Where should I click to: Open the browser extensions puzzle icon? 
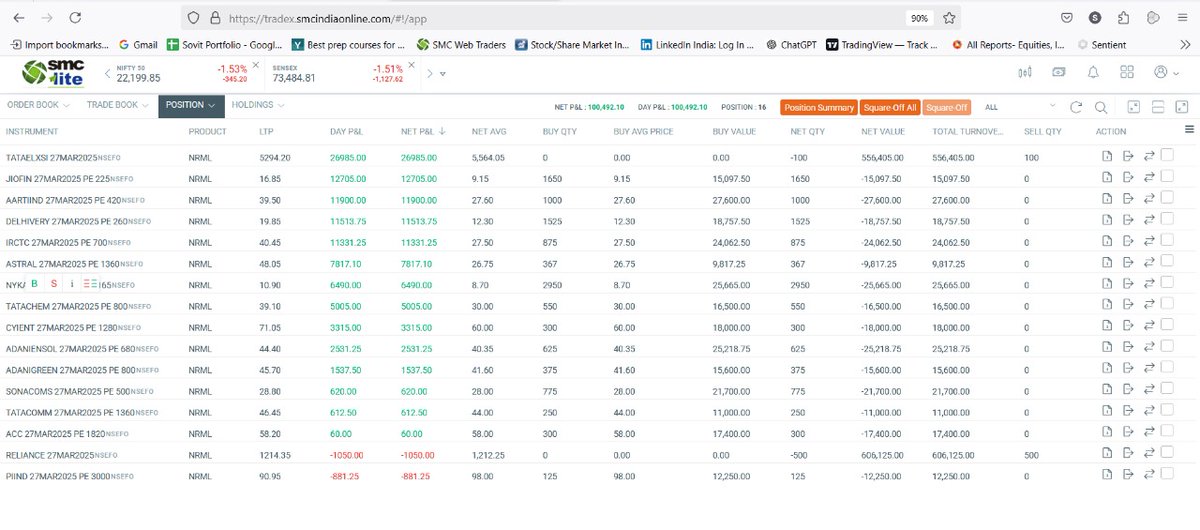[x=1124, y=17]
